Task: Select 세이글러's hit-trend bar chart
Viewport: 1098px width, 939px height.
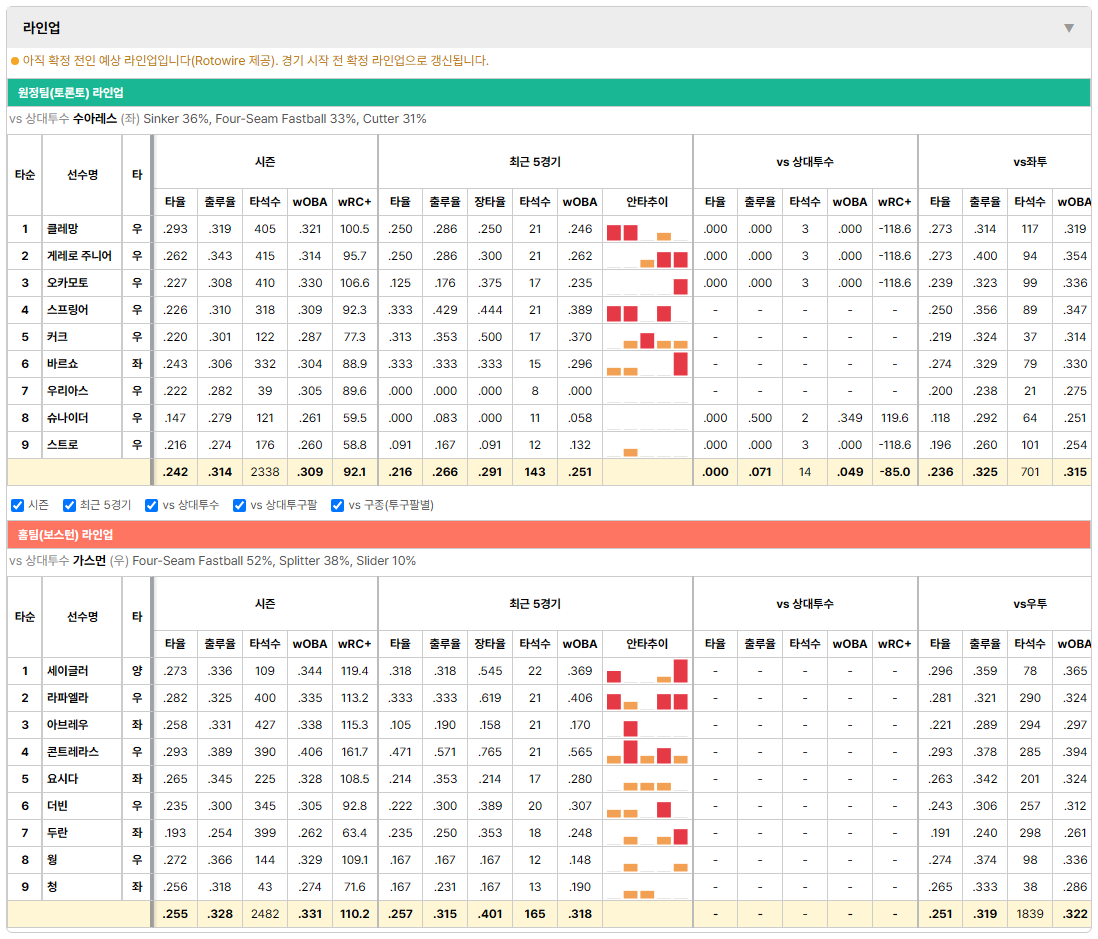Action: point(647,671)
